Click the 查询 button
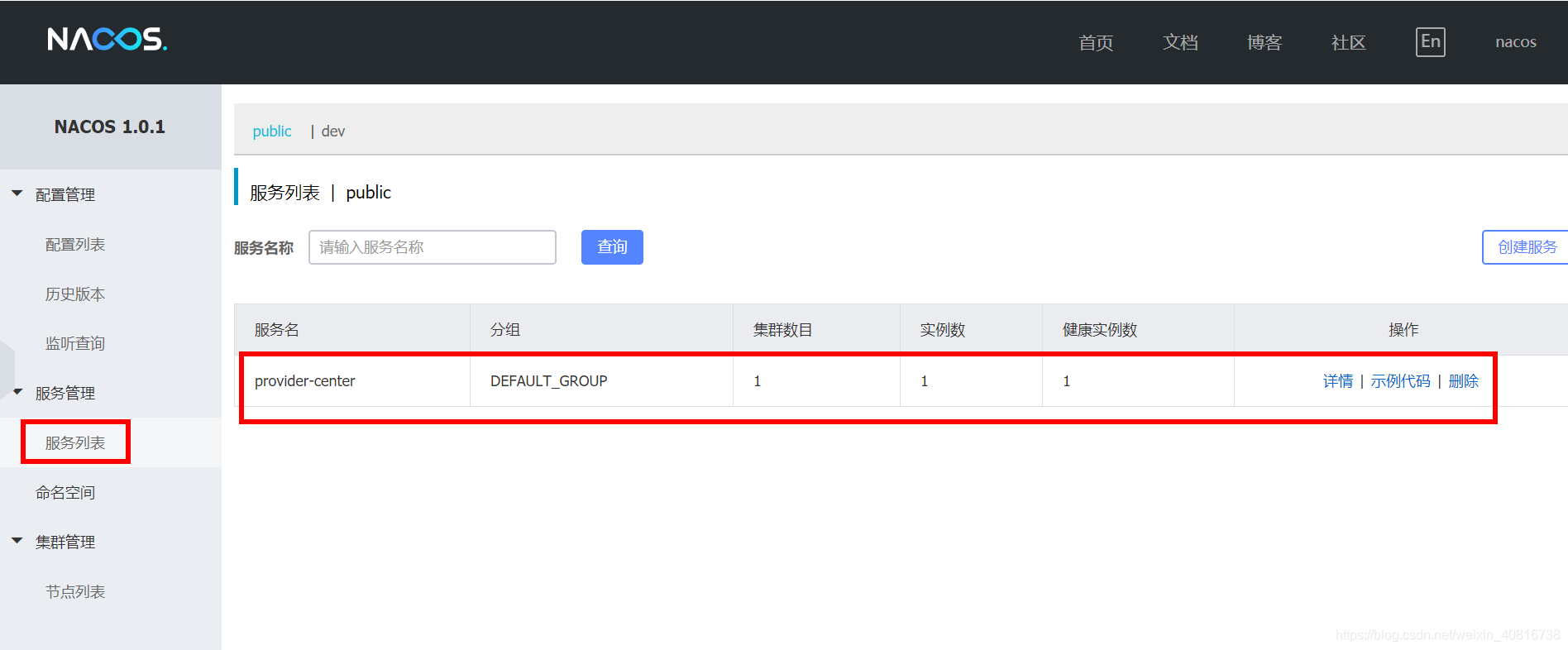 coord(612,247)
